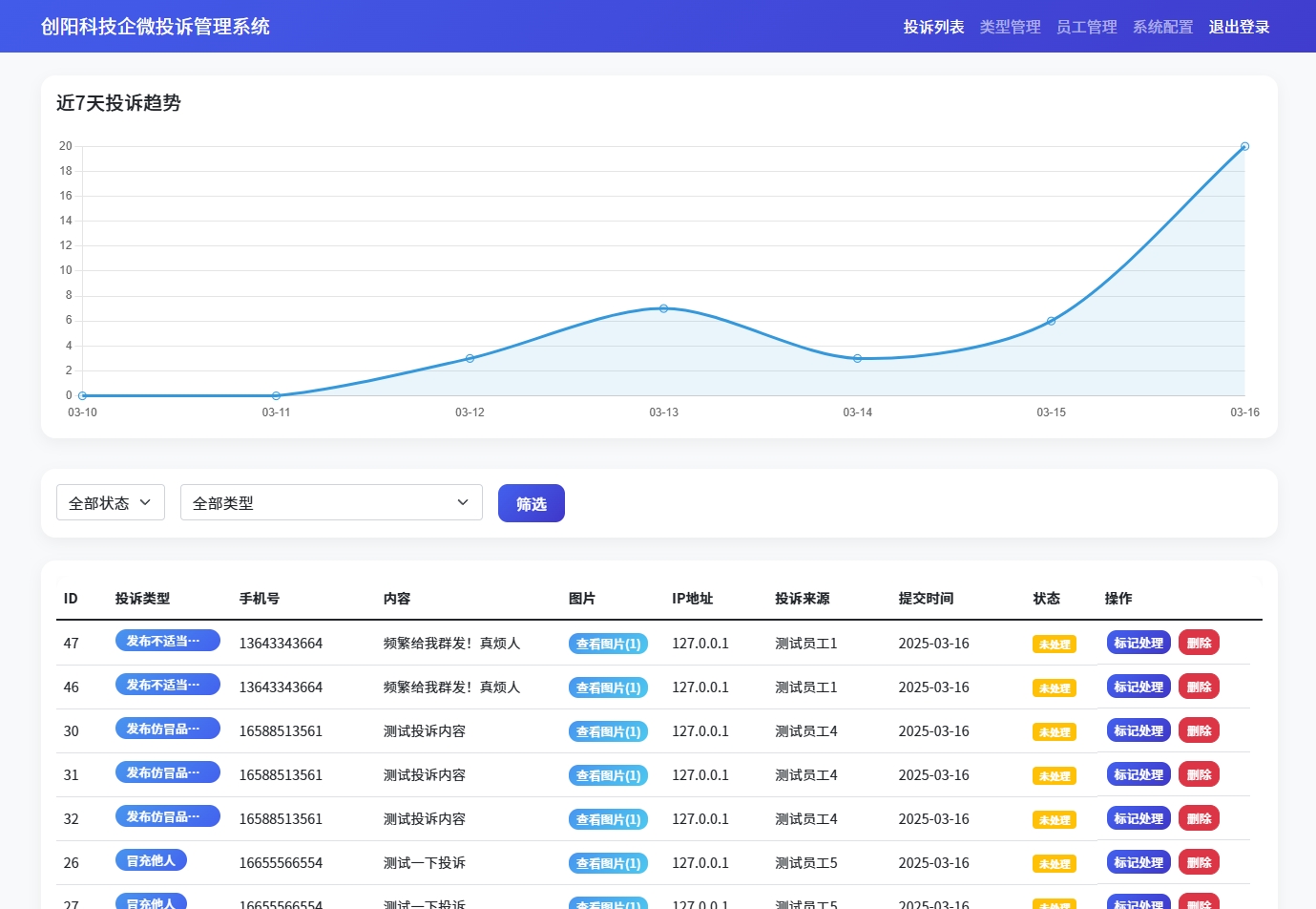Click the 发布仿冒品 type tag in row 30
Screen dimensions: 1316x909
pyautogui.click(x=168, y=729)
